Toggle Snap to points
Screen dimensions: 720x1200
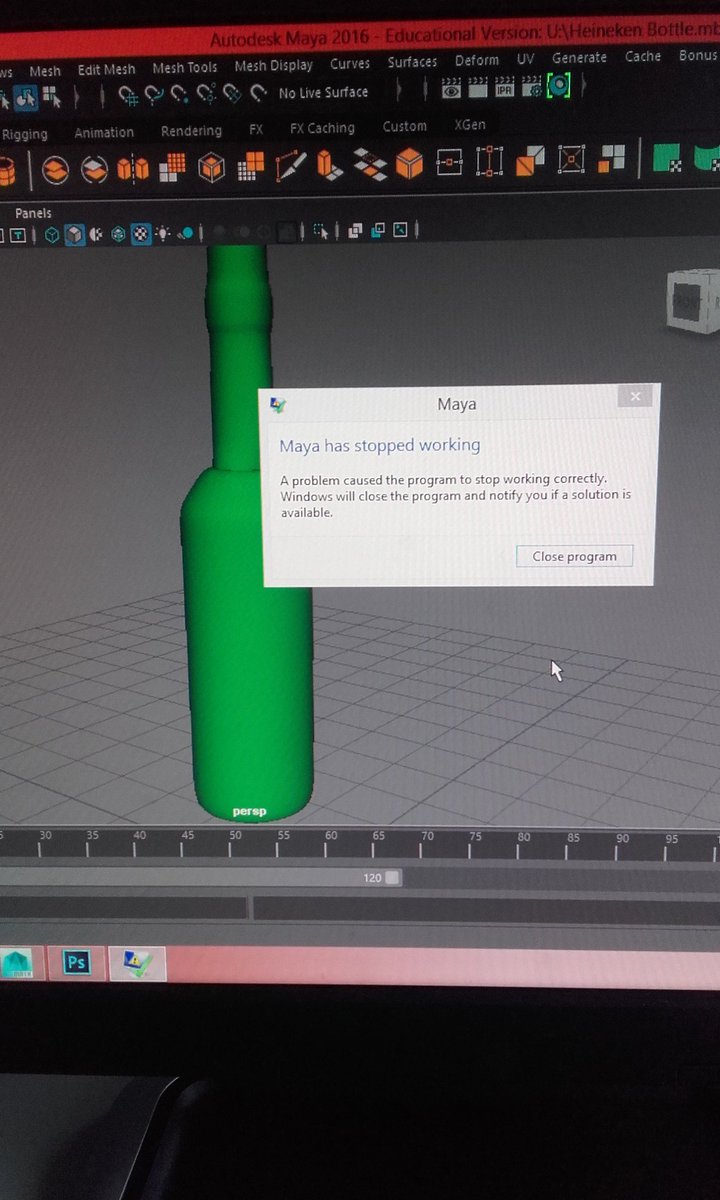pyautogui.click(x=179, y=95)
